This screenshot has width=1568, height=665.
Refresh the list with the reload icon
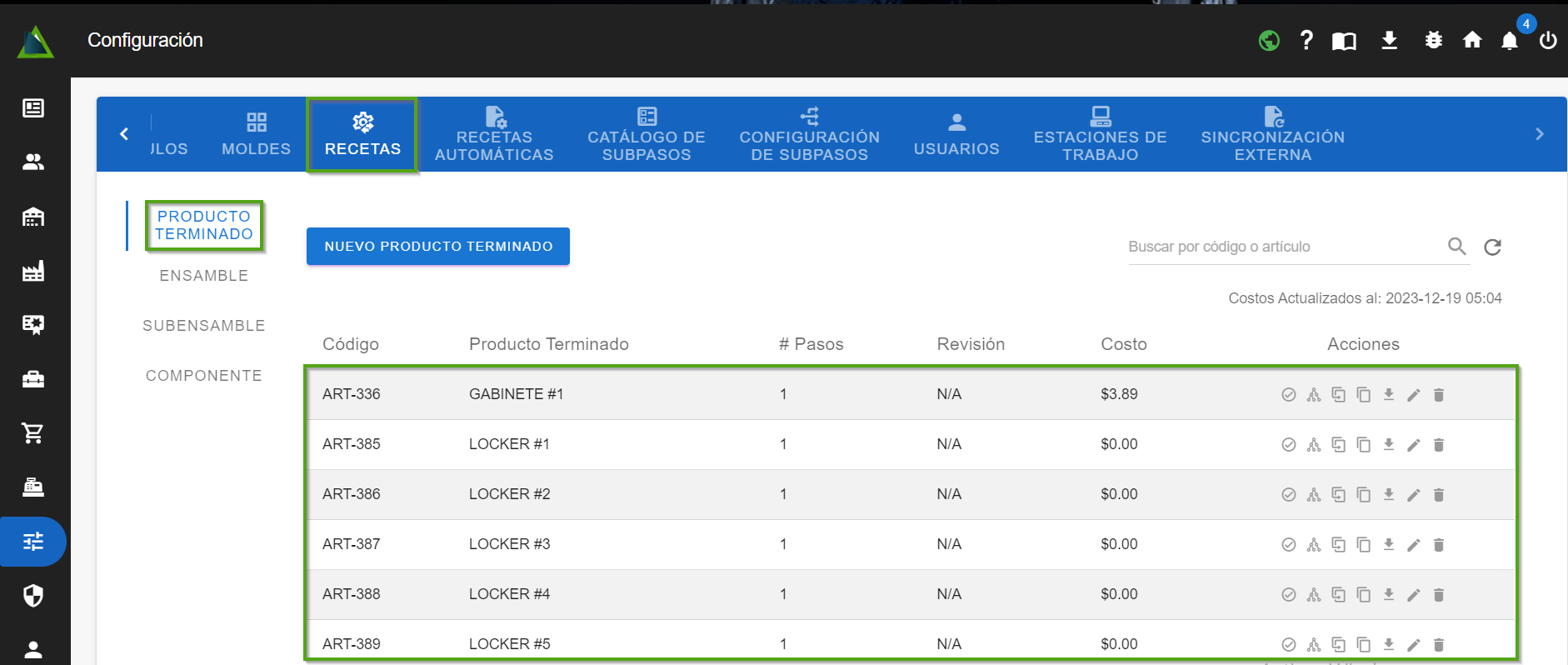pyautogui.click(x=1492, y=247)
